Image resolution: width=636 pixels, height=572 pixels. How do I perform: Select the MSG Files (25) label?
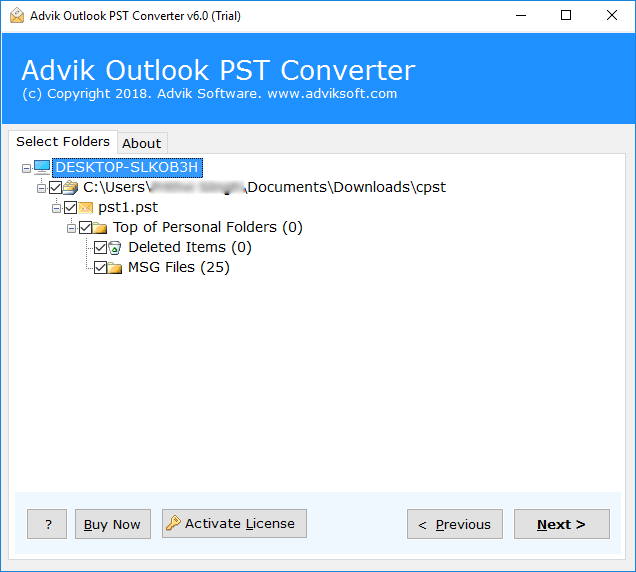coord(179,268)
